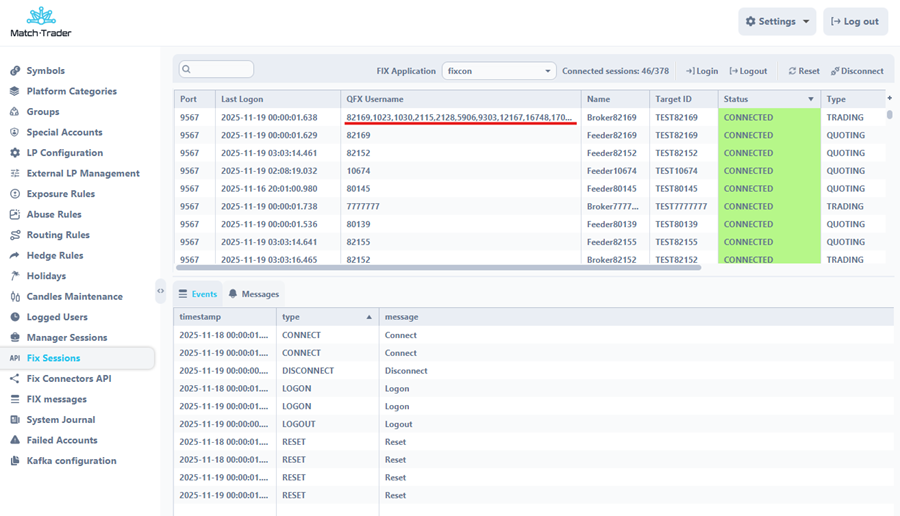Click the Failed Accounts warning icon
The image size is (900, 516).
(x=15, y=440)
